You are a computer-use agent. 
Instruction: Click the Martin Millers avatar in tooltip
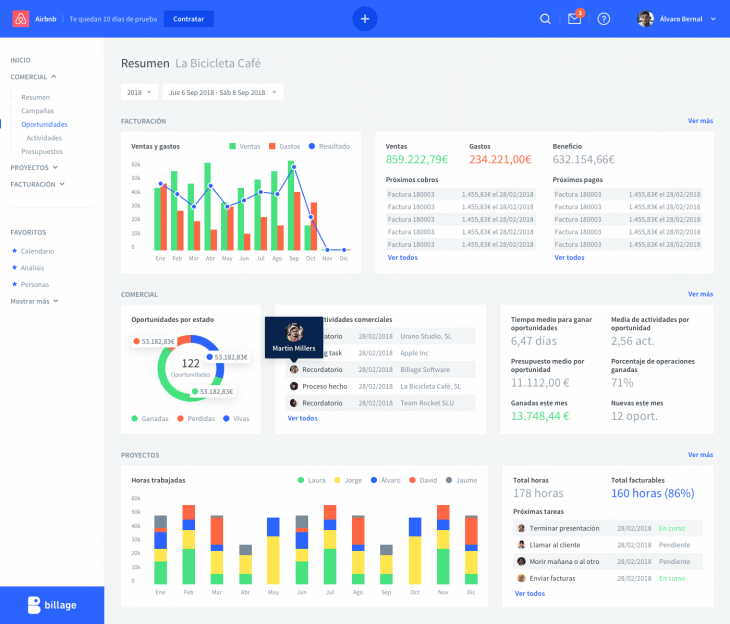pyautogui.click(x=294, y=332)
